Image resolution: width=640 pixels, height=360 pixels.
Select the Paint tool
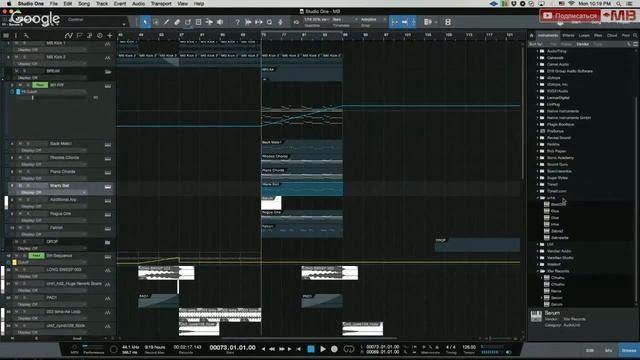[x=188, y=22]
